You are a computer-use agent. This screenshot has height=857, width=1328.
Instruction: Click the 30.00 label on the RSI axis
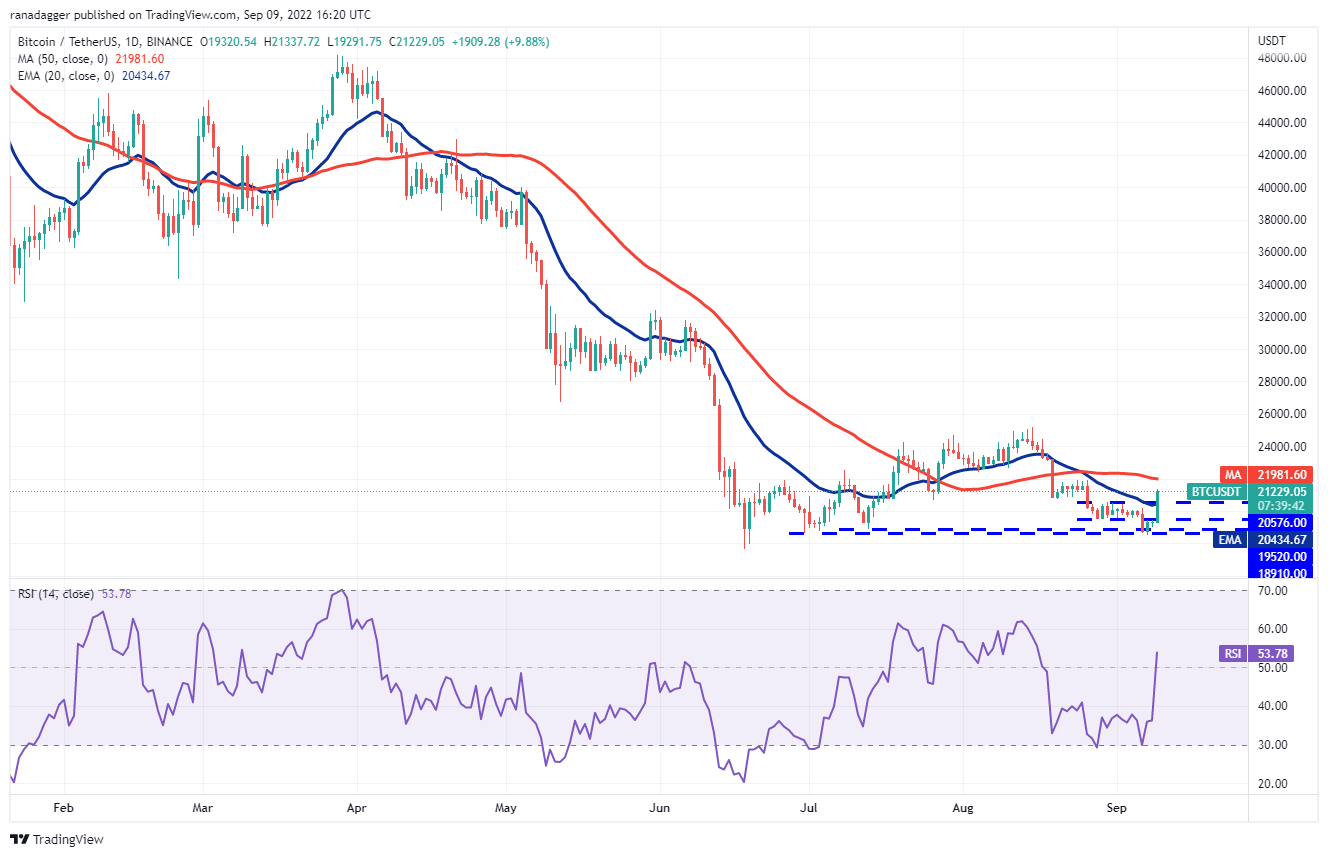coord(1271,745)
